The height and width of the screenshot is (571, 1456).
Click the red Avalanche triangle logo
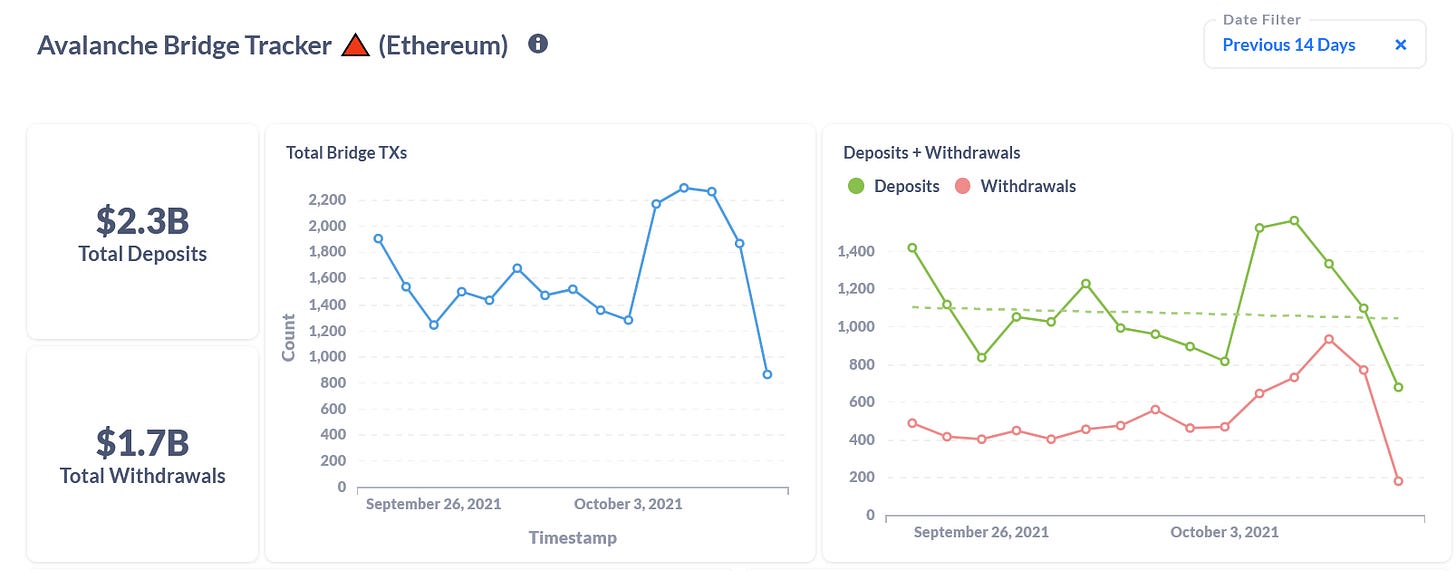(x=355, y=45)
